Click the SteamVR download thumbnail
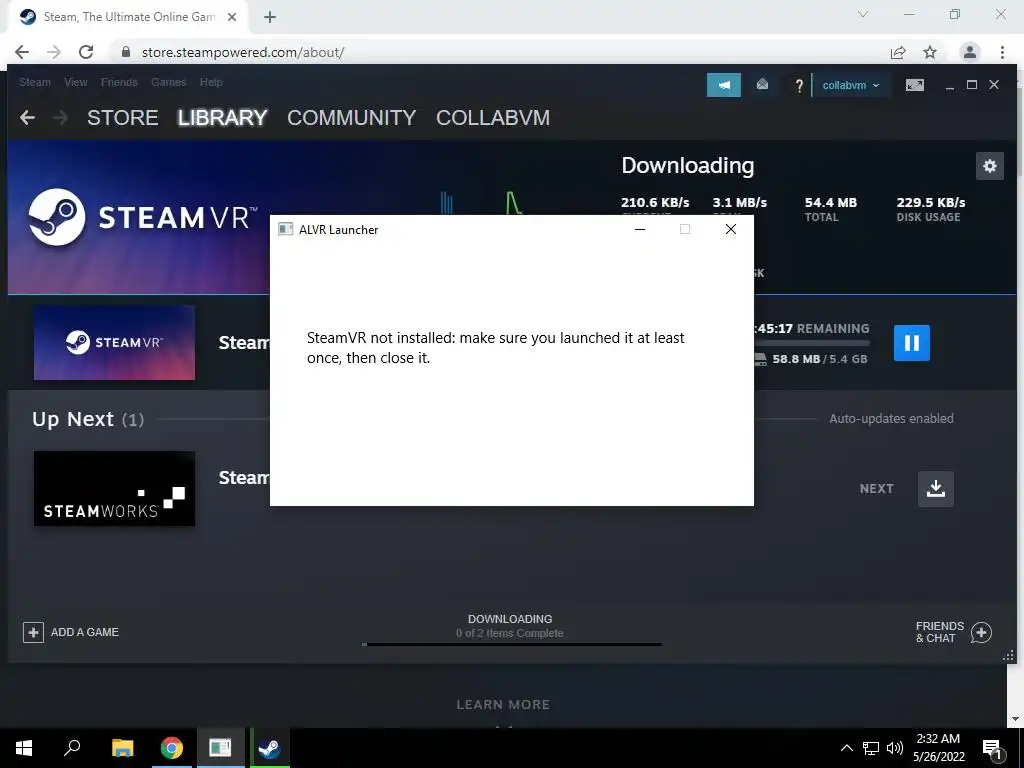Viewport: 1024px width, 768px height. [114, 343]
